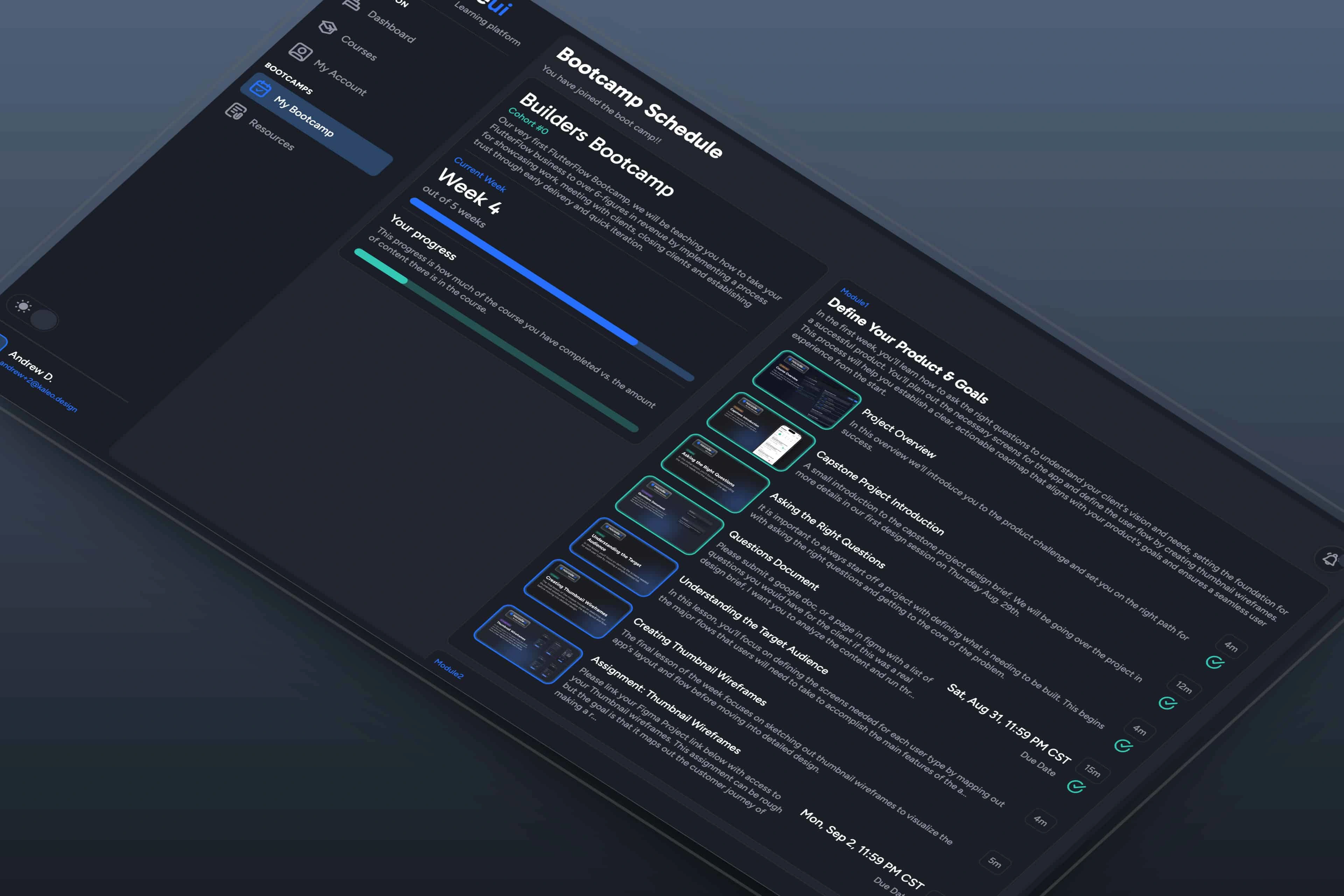Click the Module2 label

point(449,668)
